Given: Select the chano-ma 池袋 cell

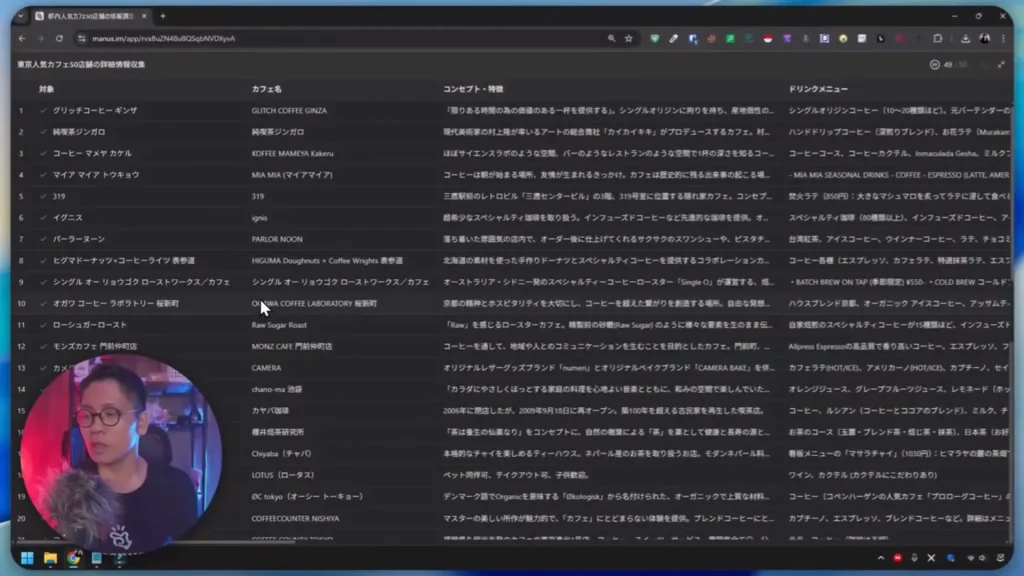Looking at the screenshot, I should 277,389.
